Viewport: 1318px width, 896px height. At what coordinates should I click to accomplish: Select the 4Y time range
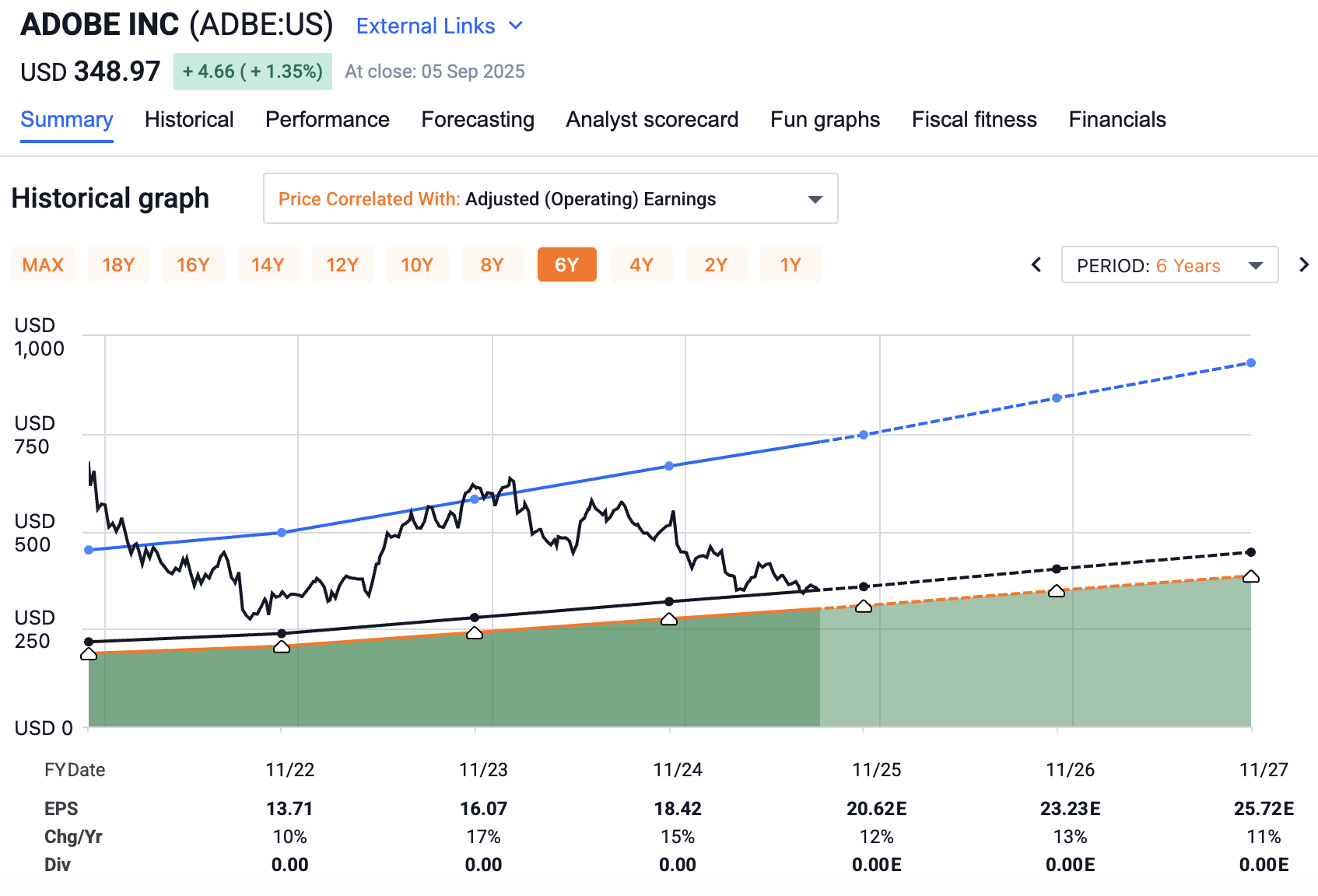641,265
